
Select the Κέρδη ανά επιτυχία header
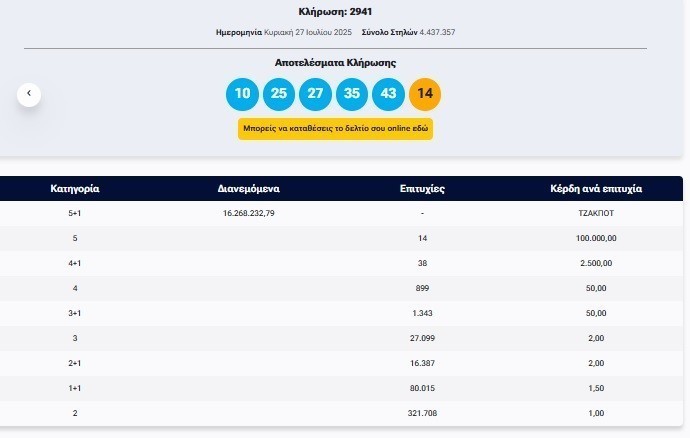point(596,188)
